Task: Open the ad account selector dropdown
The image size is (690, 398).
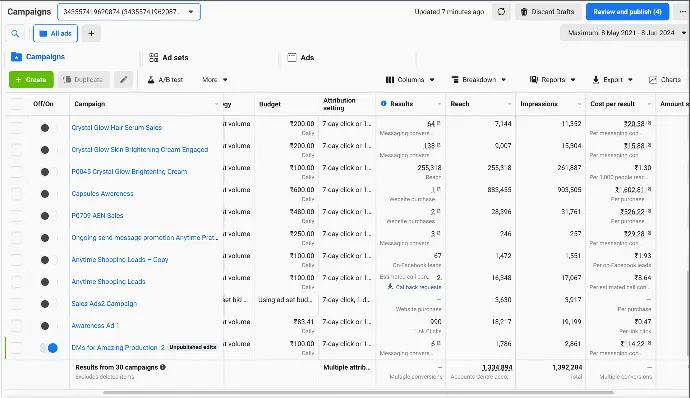Action: (x=129, y=12)
